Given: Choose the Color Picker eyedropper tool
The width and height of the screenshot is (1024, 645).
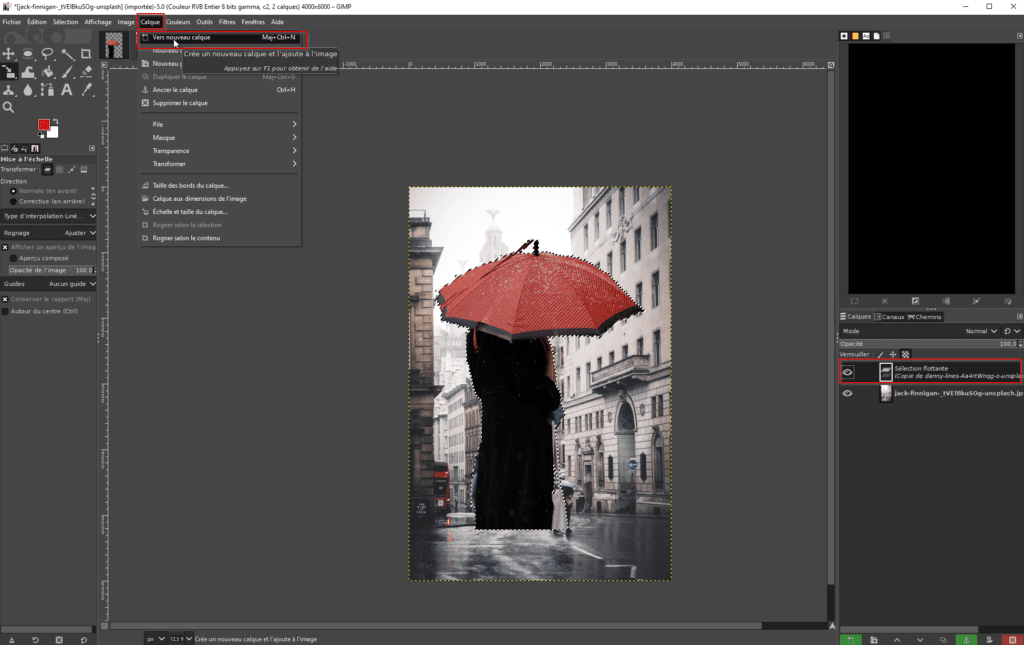Looking at the screenshot, I should 86,90.
